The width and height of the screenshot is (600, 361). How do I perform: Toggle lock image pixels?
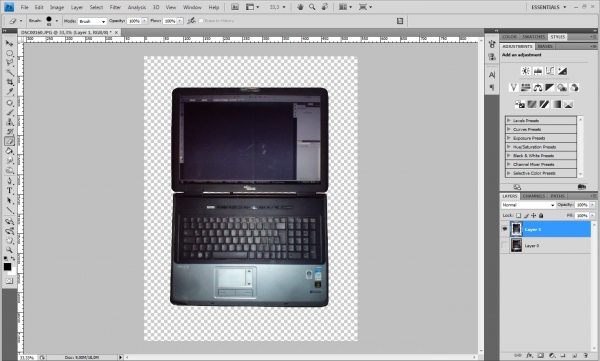(526, 216)
